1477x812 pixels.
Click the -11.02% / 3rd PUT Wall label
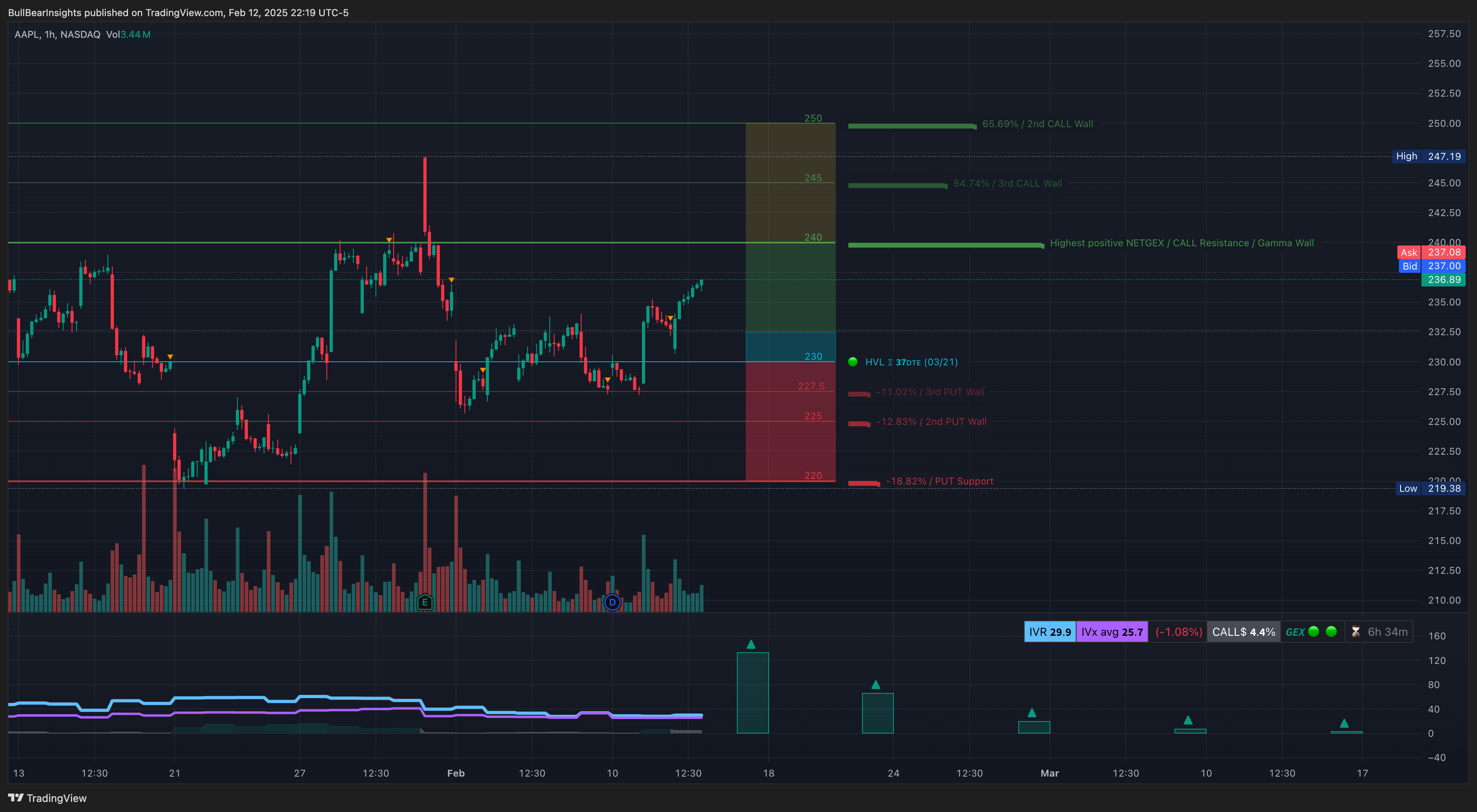pos(930,392)
